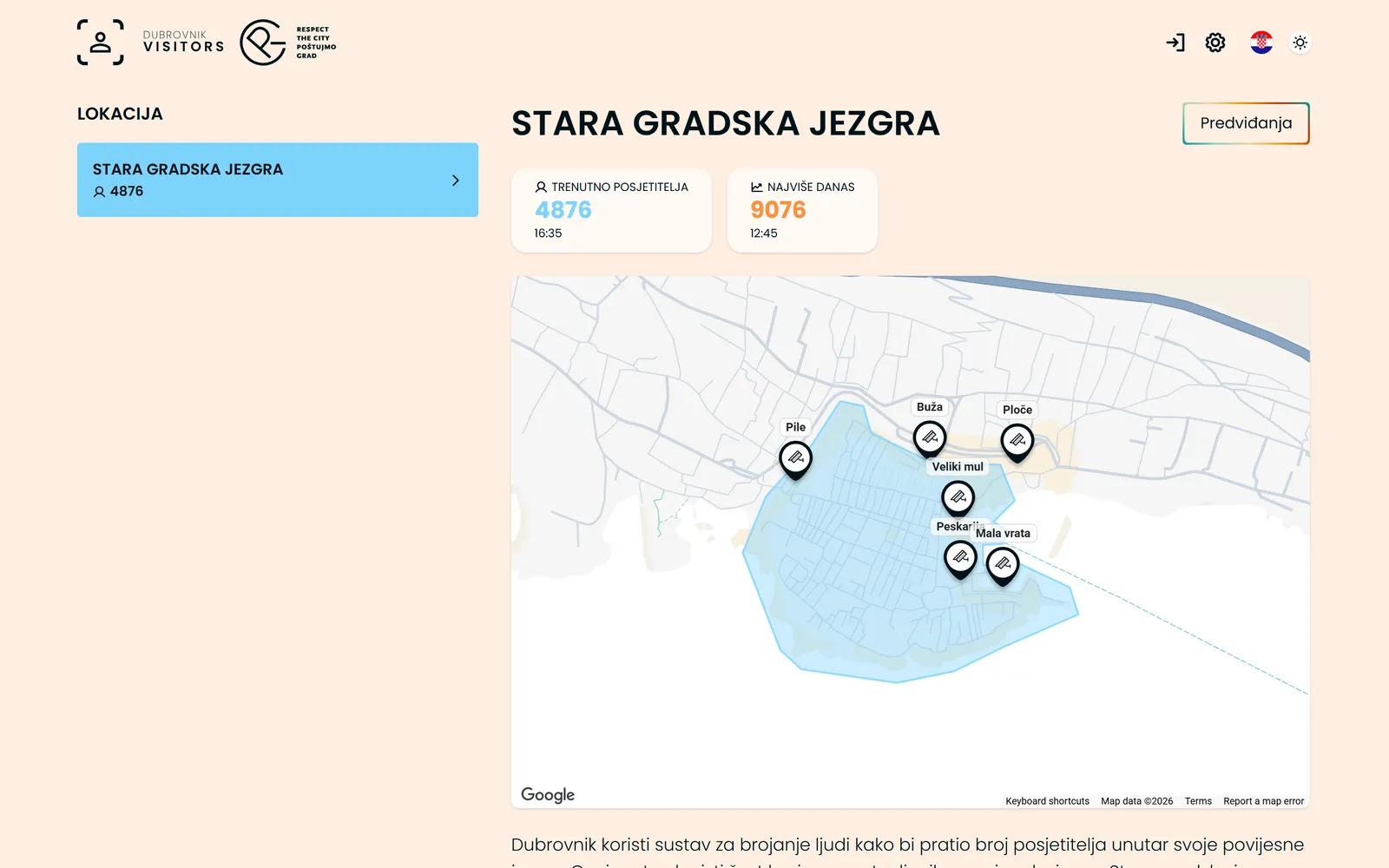
Task: Open Keyboard shortcuts on map
Action: 1047,801
